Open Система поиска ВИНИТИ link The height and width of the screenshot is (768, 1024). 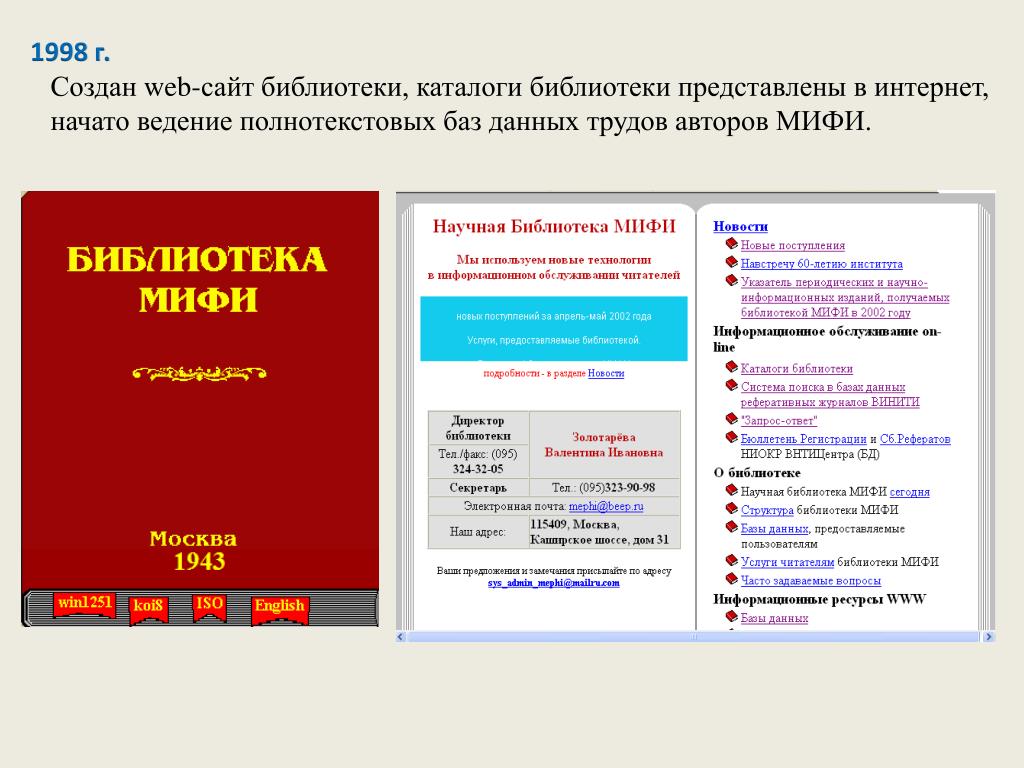click(829, 394)
